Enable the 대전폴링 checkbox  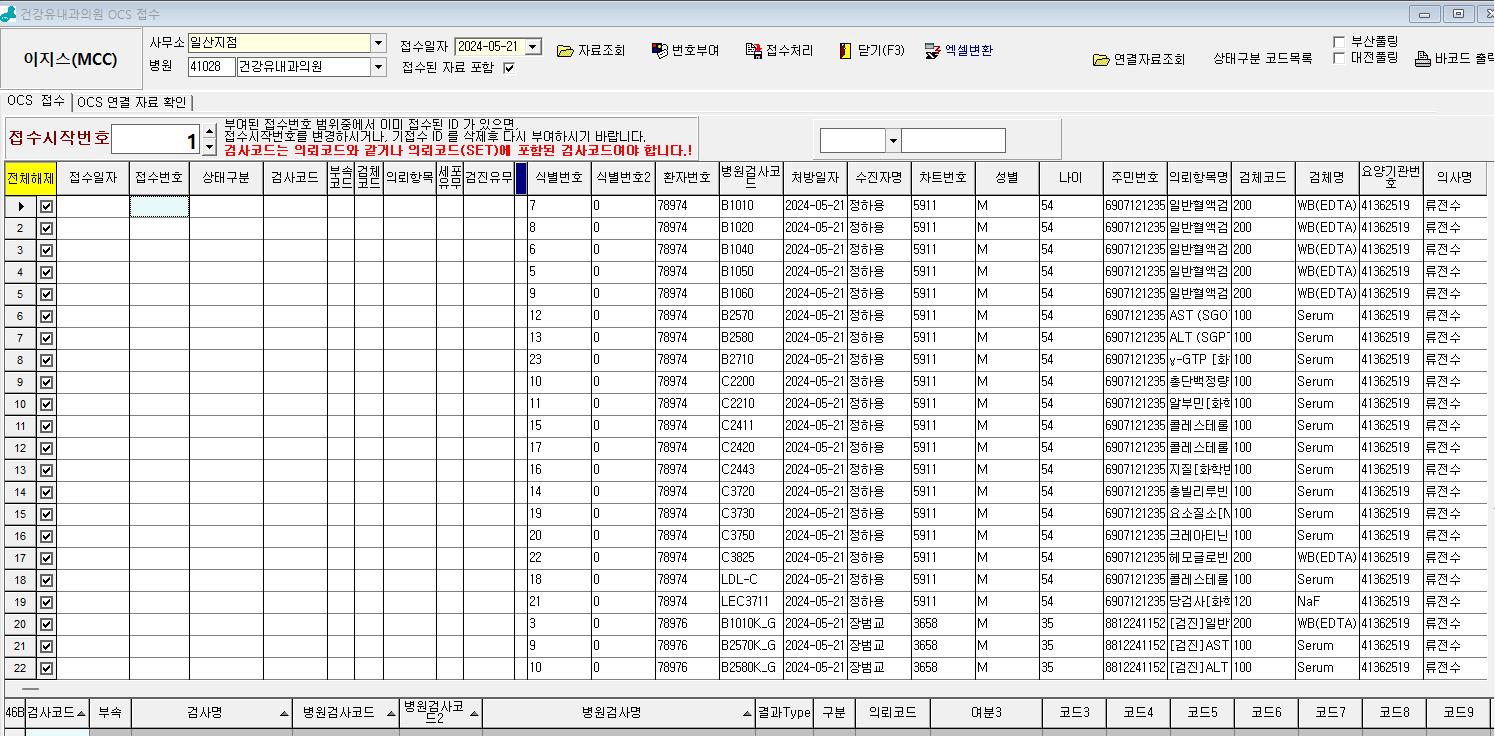click(x=1339, y=58)
